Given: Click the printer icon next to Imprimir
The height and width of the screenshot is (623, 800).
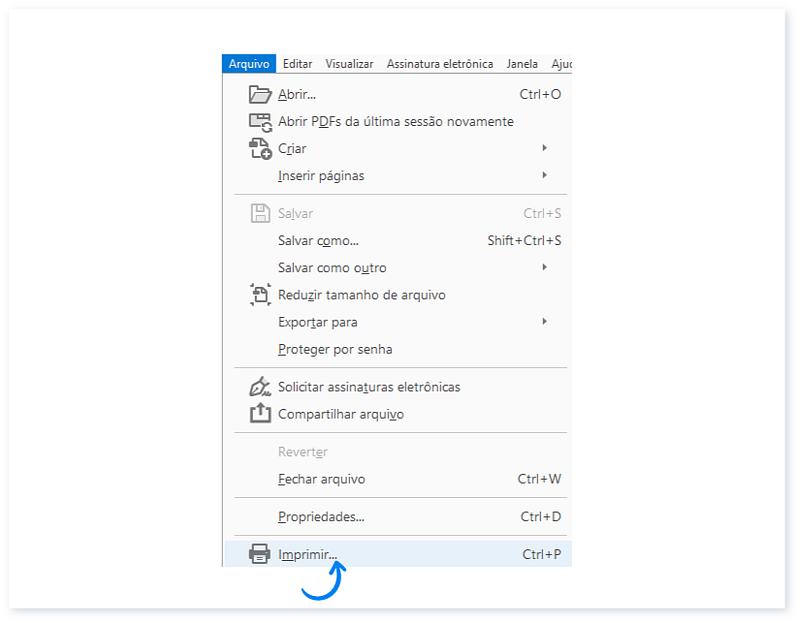Looking at the screenshot, I should (259, 554).
